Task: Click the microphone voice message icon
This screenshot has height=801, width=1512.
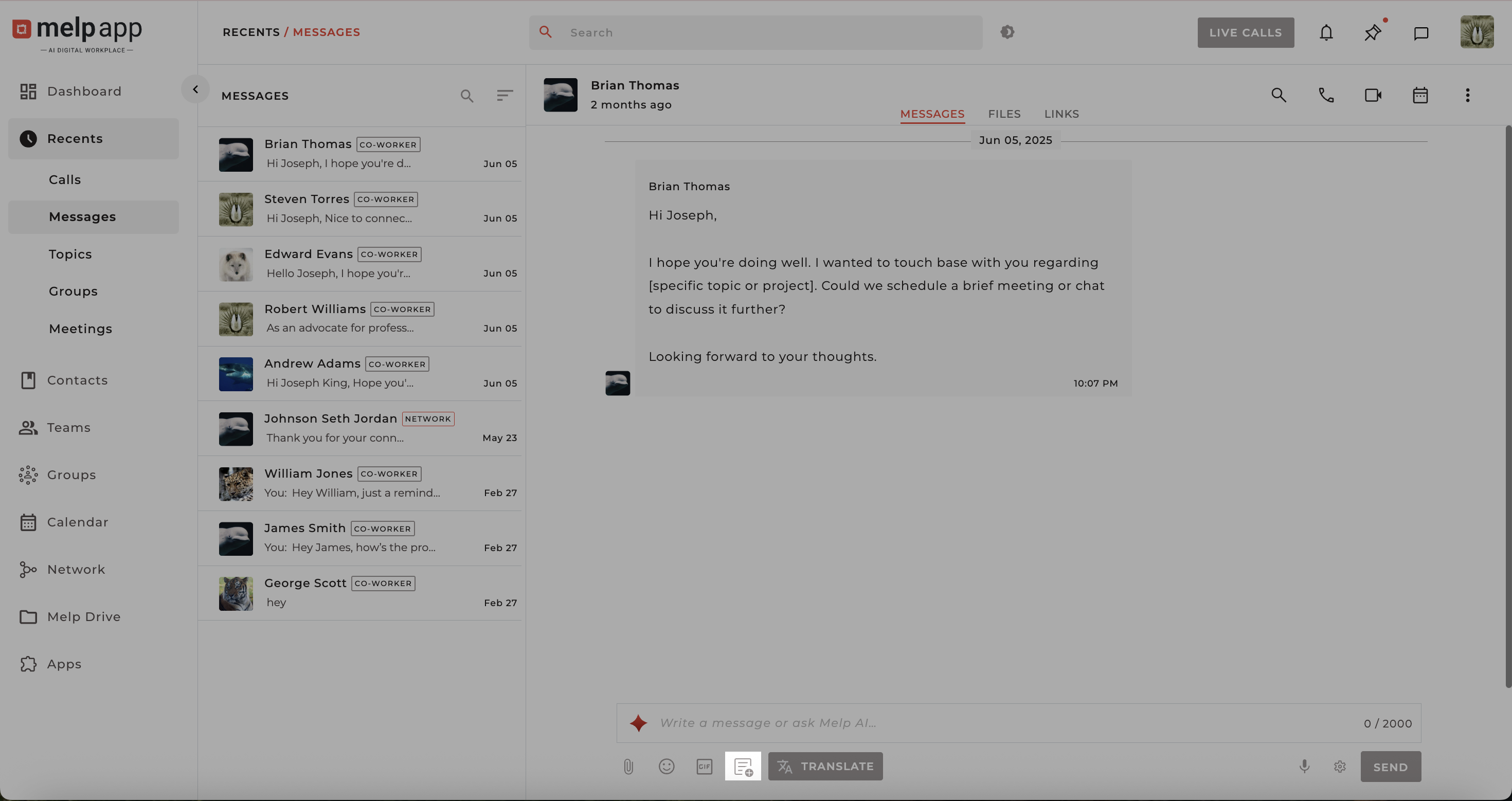Action: point(1304,767)
